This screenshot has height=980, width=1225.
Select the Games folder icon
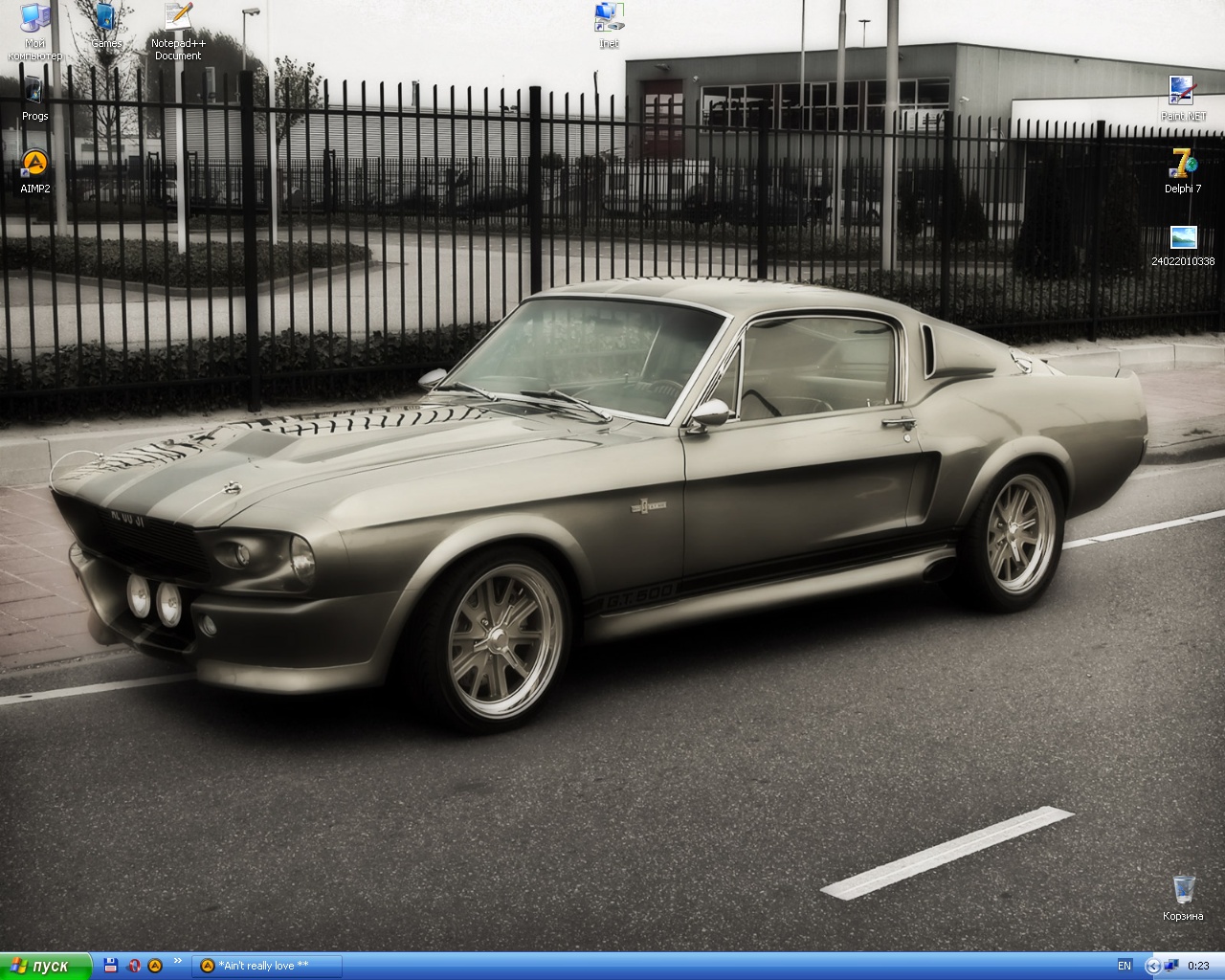click(x=106, y=19)
